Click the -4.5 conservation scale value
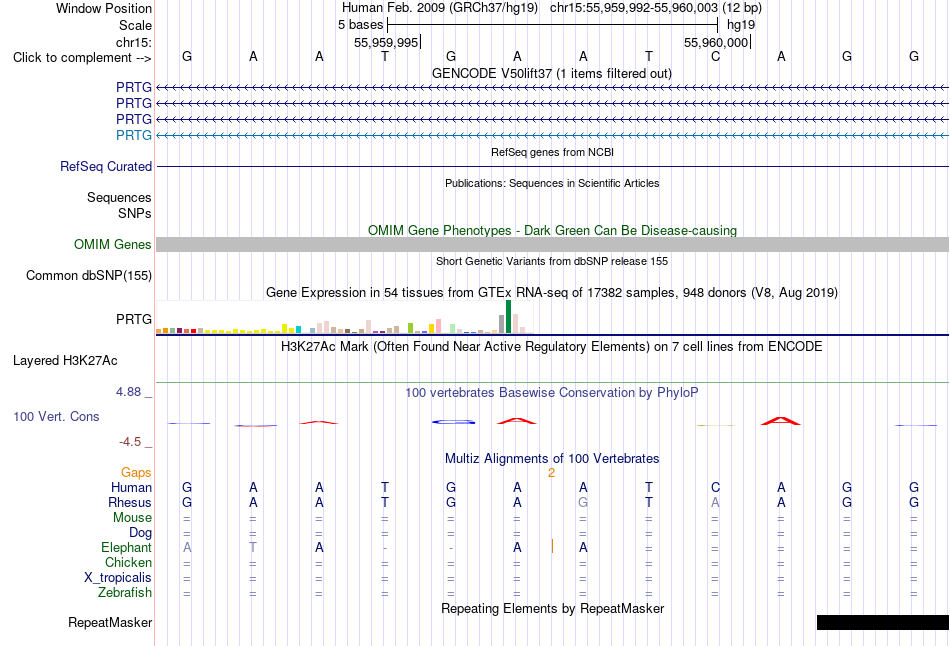The width and height of the screenshot is (950, 646). pyautogui.click(x=130, y=442)
